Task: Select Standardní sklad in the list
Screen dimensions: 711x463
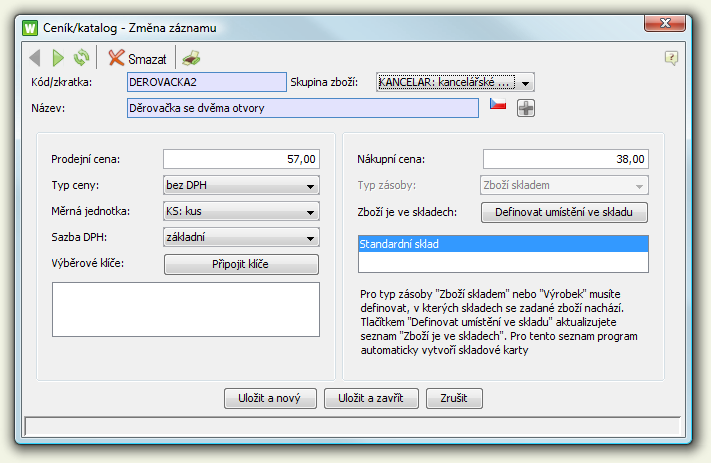Action: [x=502, y=243]
